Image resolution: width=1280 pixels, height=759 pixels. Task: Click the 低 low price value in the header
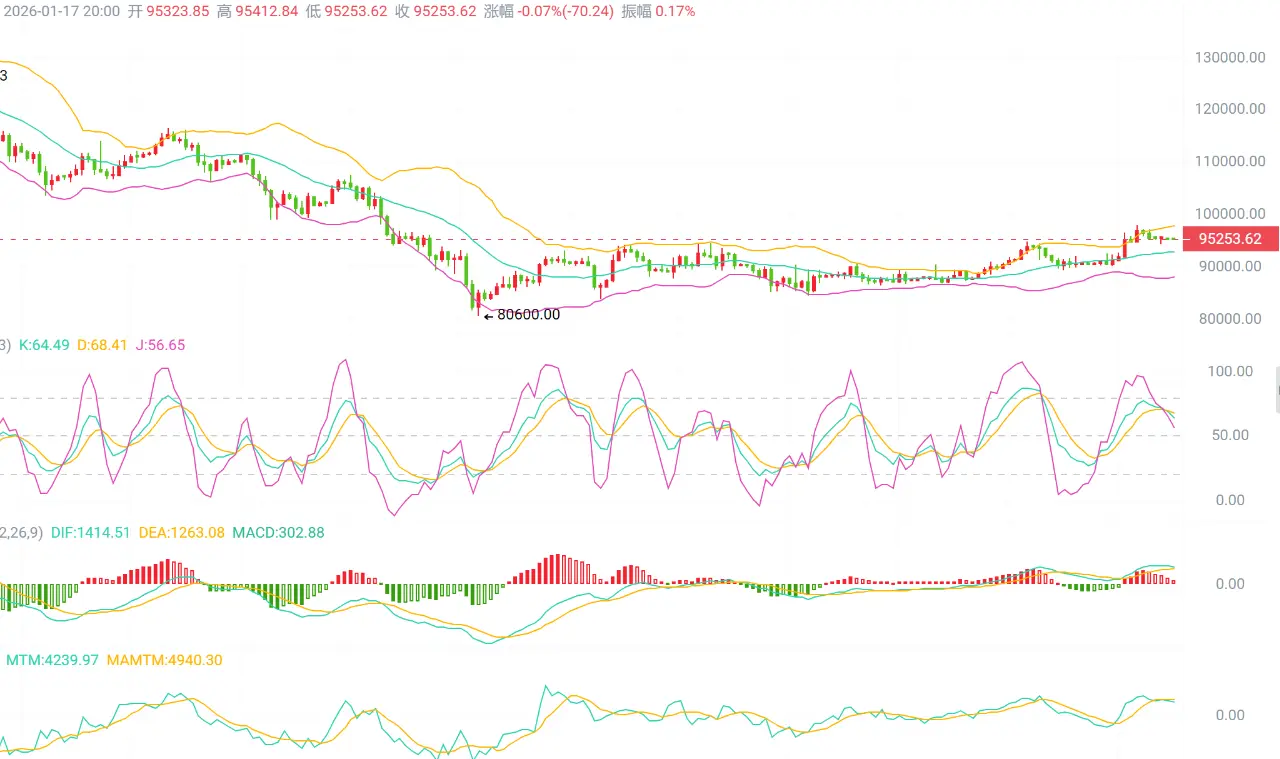pyautogui.click(x=357, y=11)
